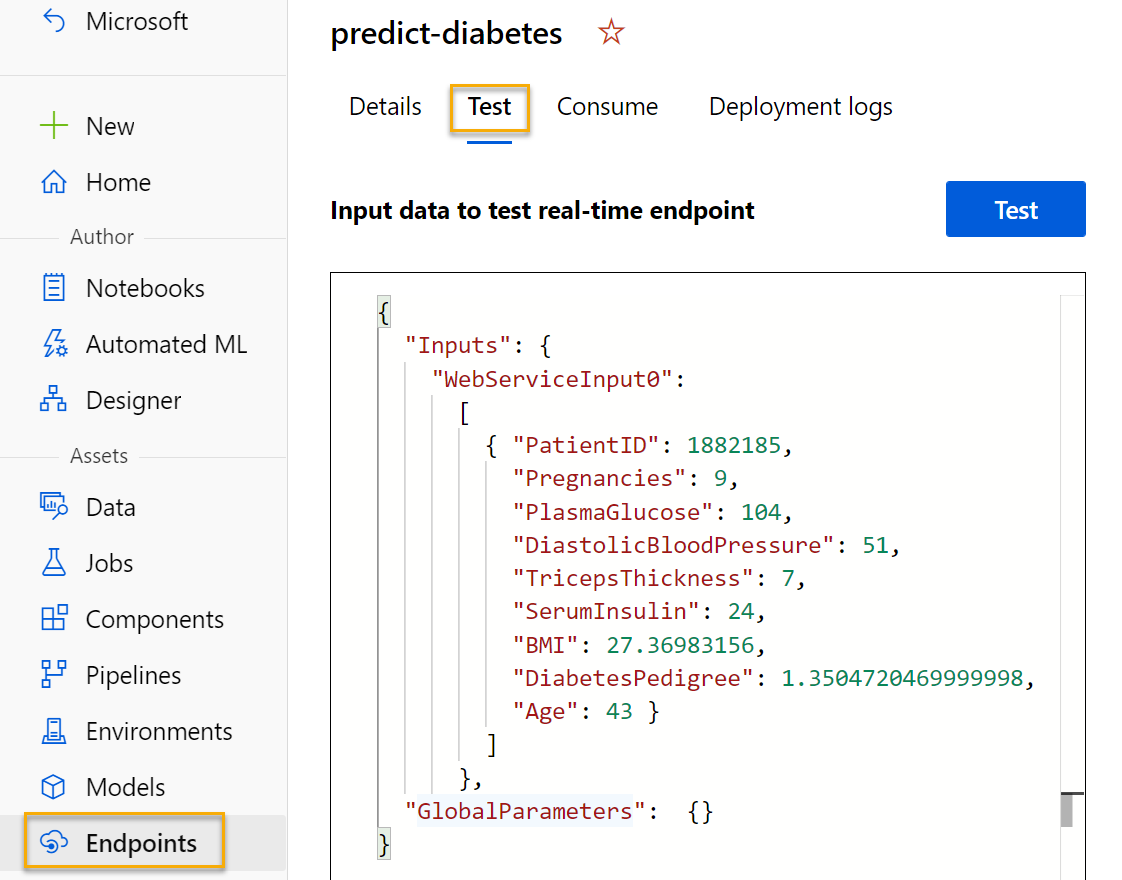Open Jobs using the flask icon
Viewport: 1122px width, 880px height.
point(53,563)
